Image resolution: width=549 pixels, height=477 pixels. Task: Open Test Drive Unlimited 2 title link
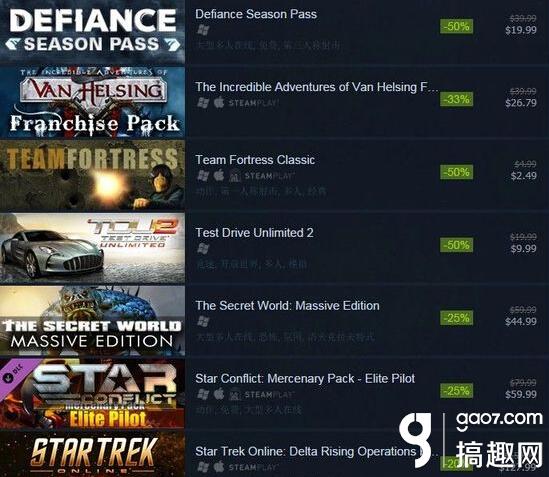(x=254, y=233)
